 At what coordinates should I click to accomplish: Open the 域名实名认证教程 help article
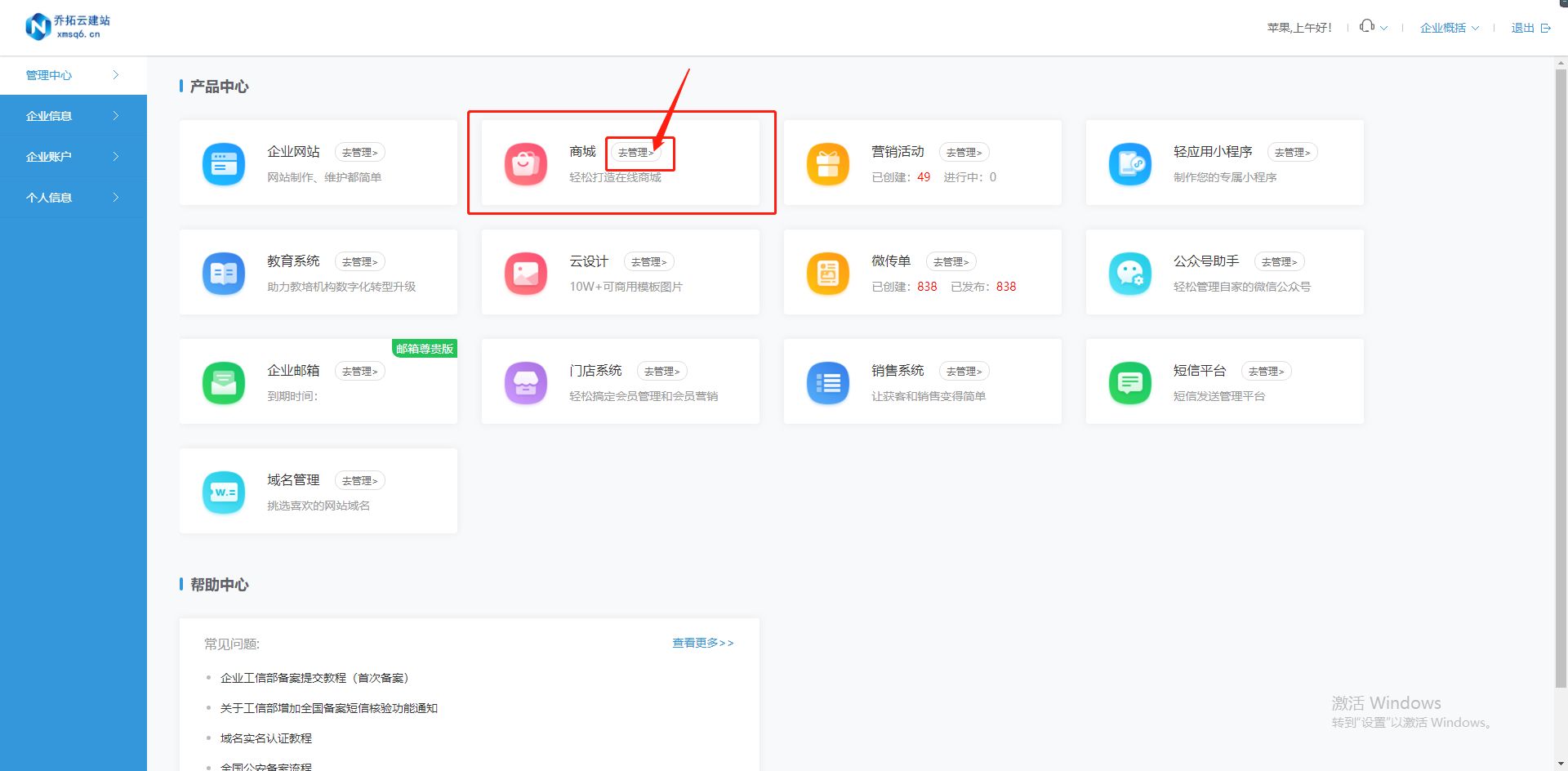[266, 738]
